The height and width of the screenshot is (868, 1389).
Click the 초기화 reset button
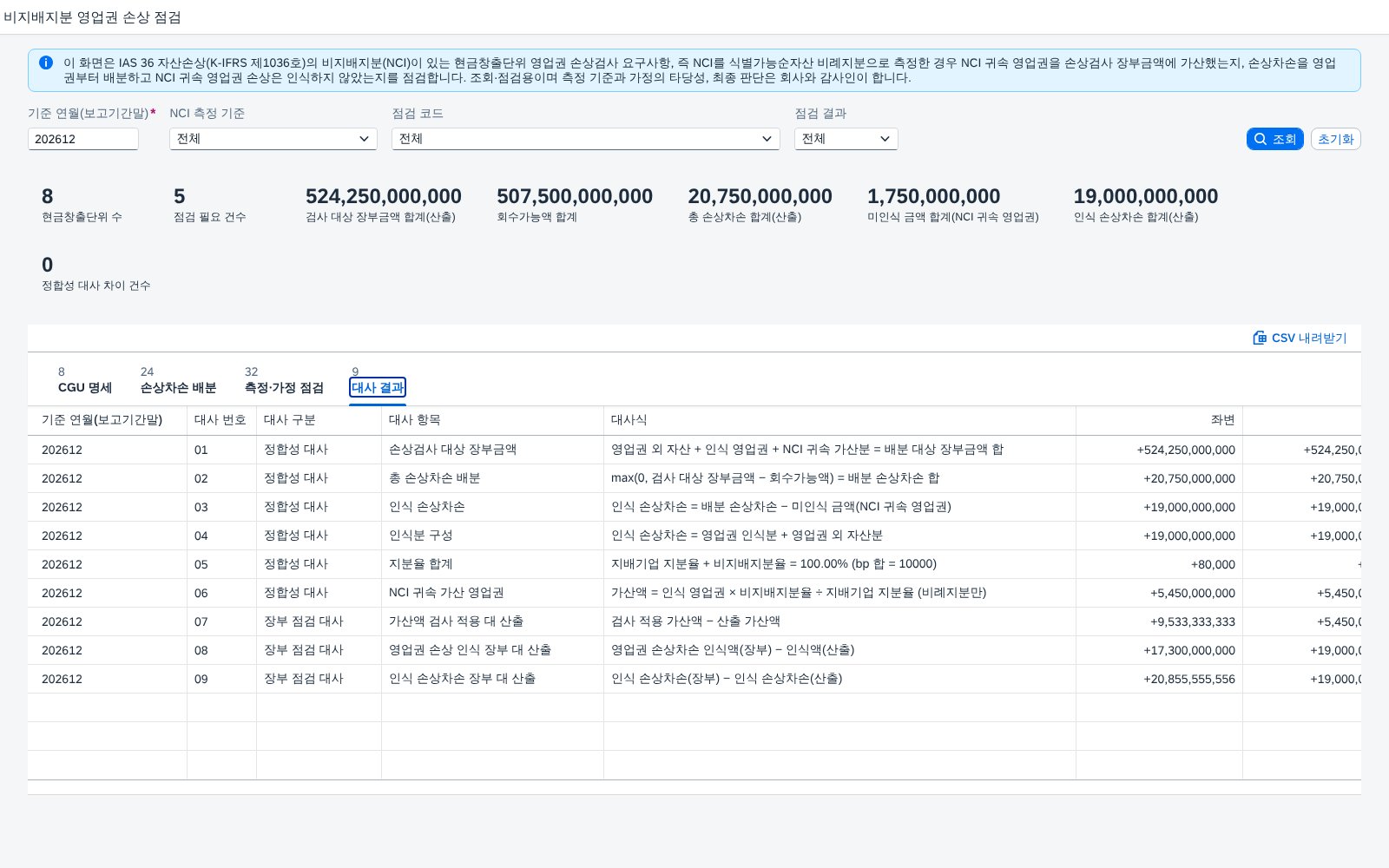coord(1335,139)
